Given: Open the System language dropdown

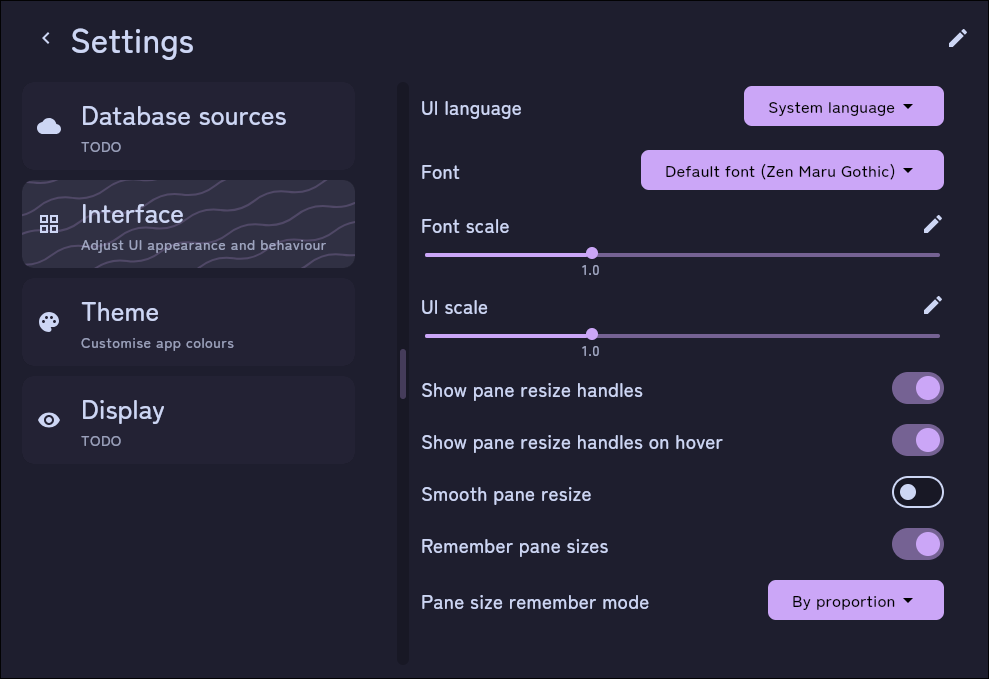Looking at the screenshot, I should point(844,107).
